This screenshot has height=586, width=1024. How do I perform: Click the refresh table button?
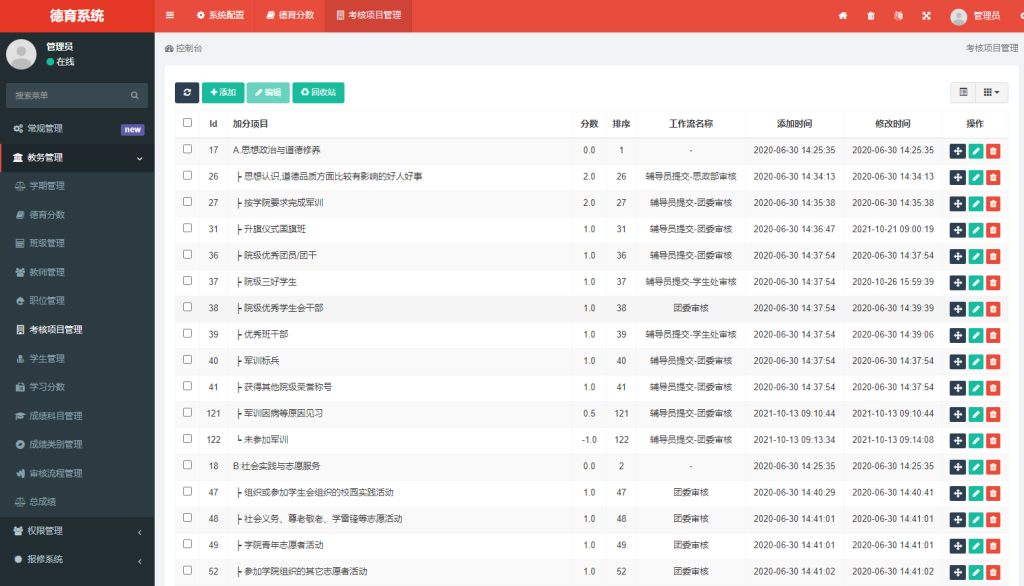coord(187,92)
